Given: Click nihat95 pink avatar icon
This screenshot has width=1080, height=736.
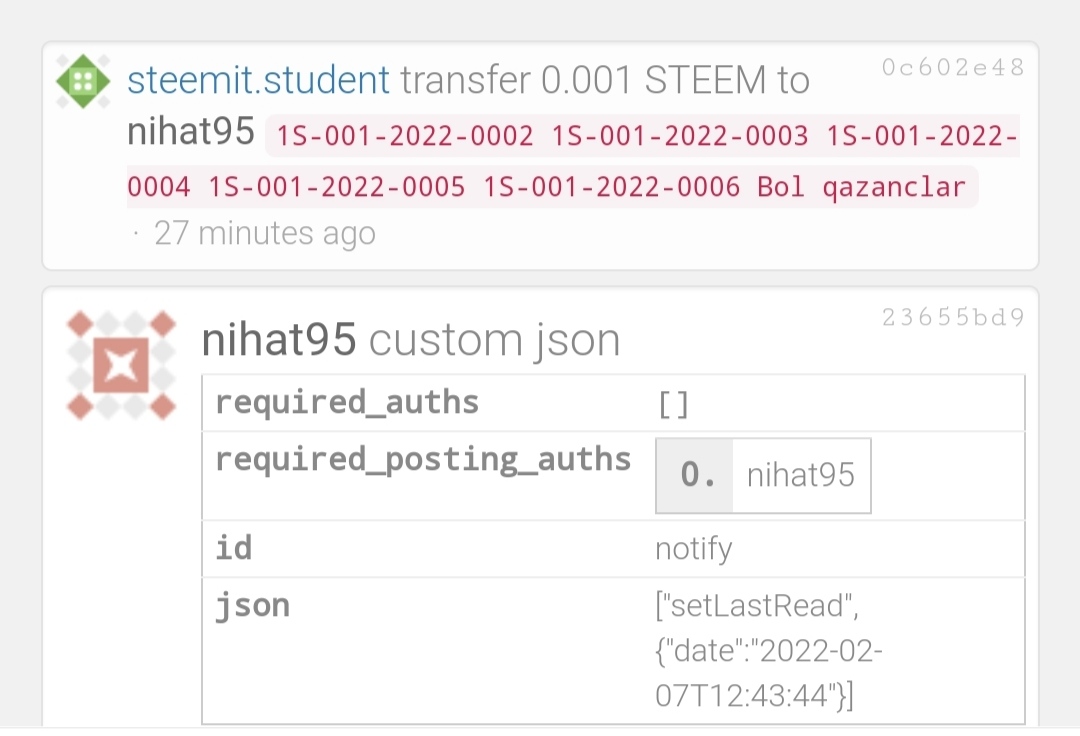Looking at the screenshot, I should [121, 365].
